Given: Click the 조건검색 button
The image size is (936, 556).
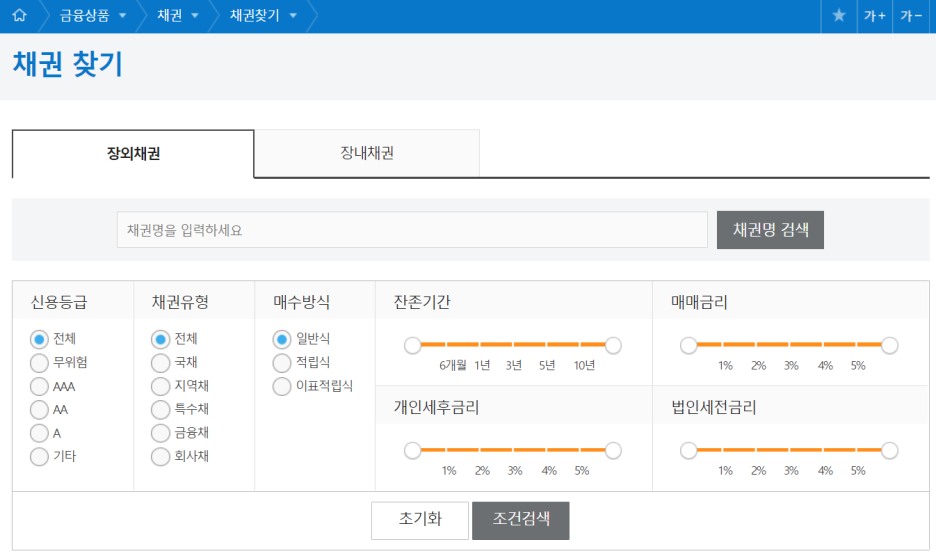Looking at the screenshot, I should tap(521, 520).
